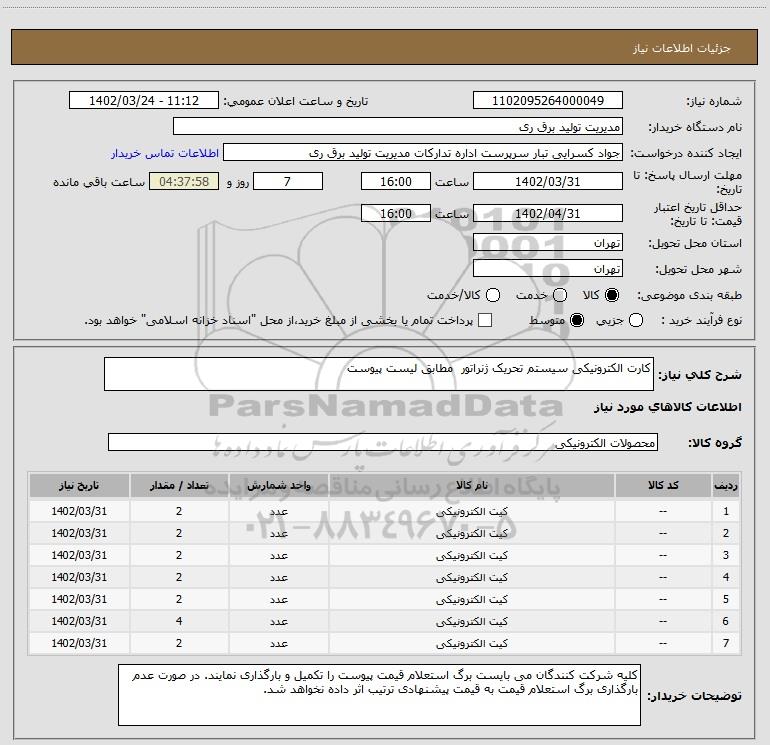Click the general description text box کارت الکترونیکی
Image resolution: width=770 pixels, height=745 pixels.
(x=379, y=374)
